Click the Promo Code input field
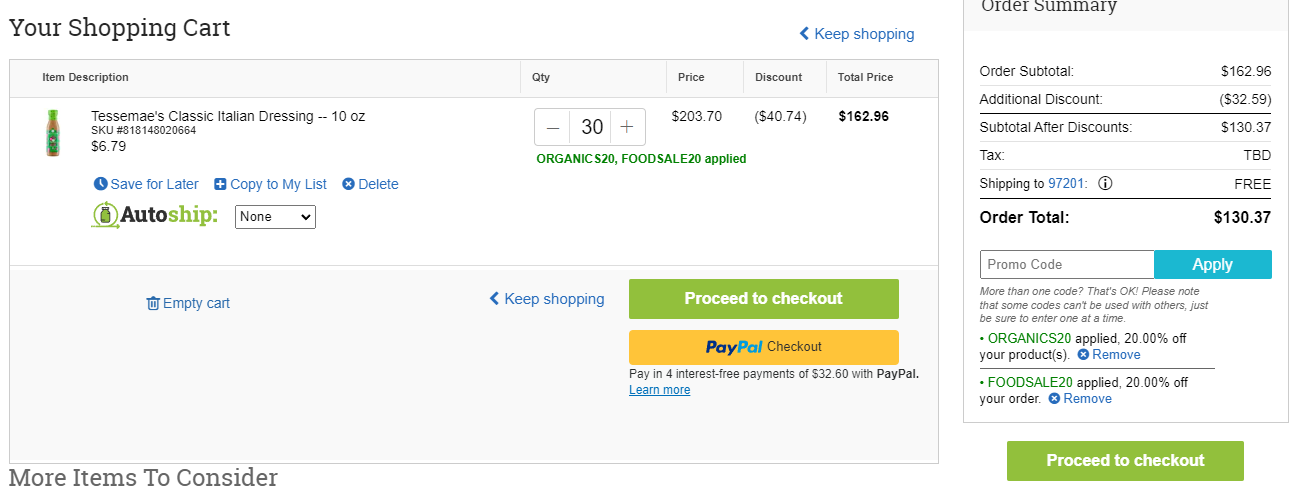Viewport: 1301px width, 488px height. [1067, 264]
